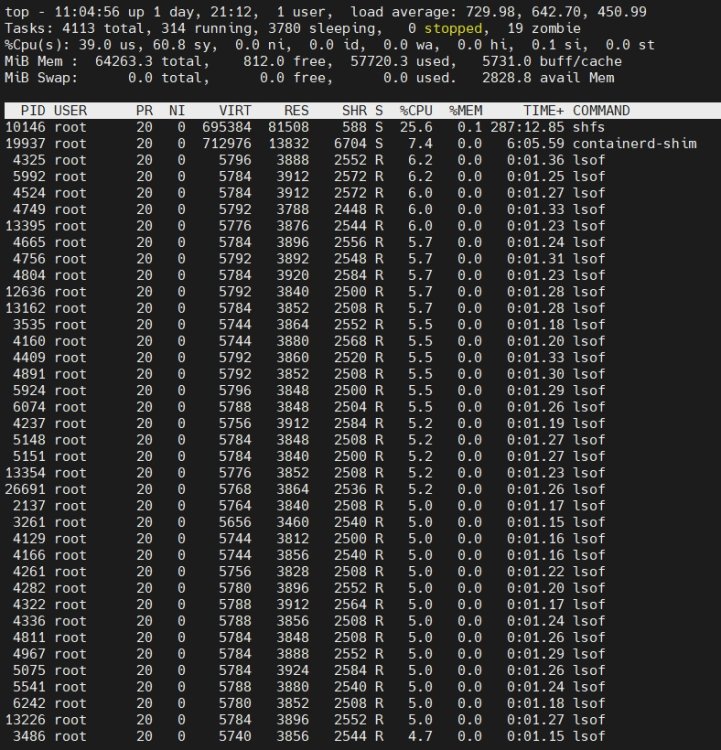Click PID 4409 lsof row

coord(305,358)
